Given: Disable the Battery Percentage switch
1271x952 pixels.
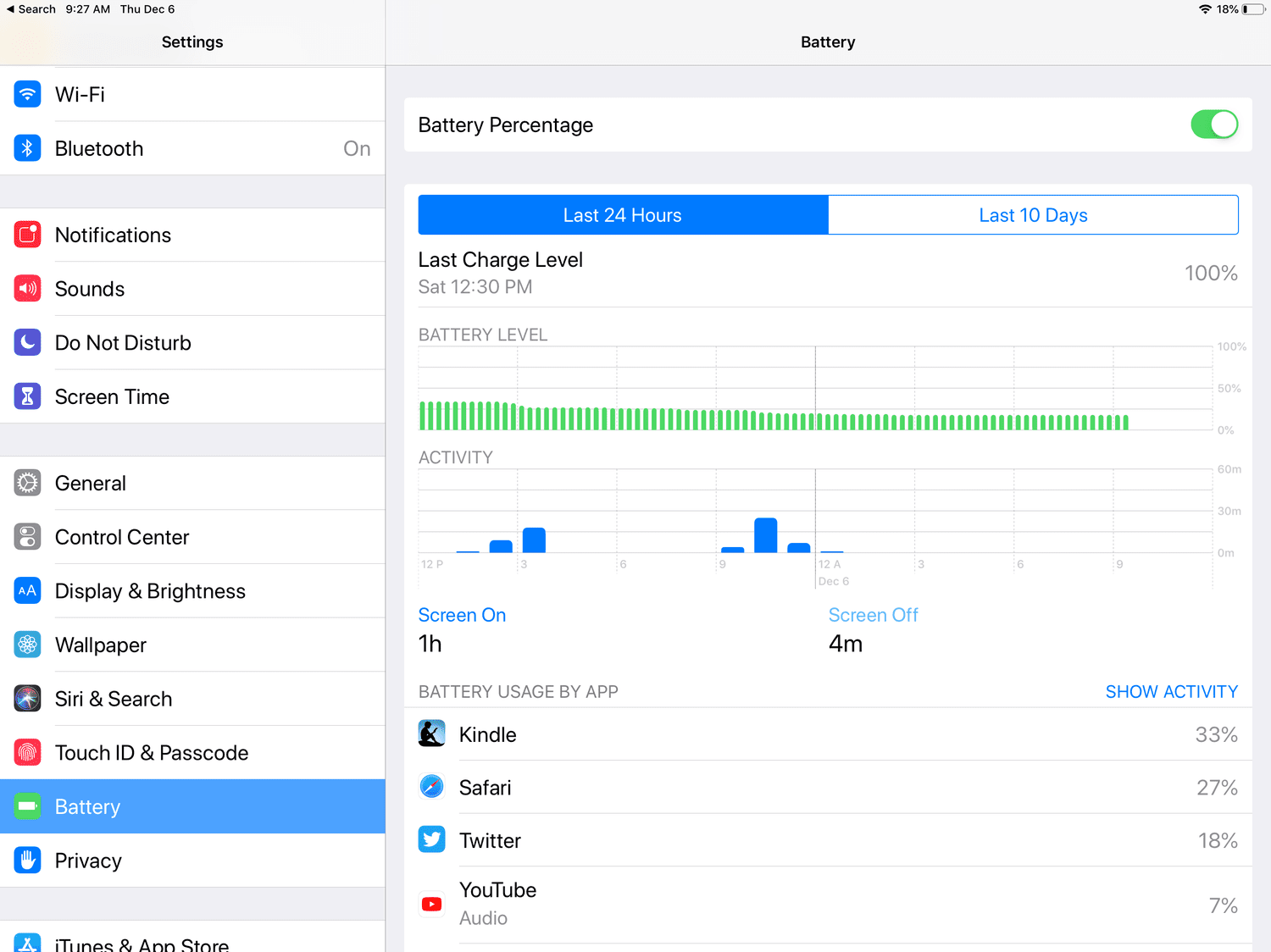Looking at the screenshot, I should pos(1213,125).
